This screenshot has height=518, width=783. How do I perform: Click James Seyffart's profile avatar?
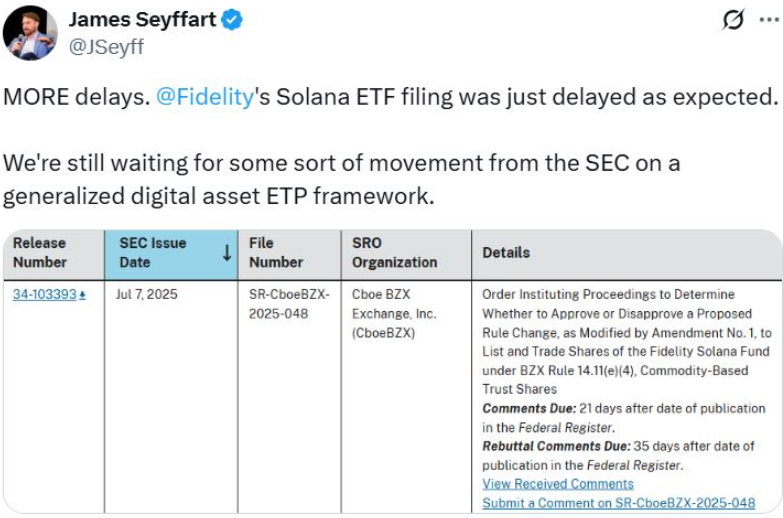(30, 32)
